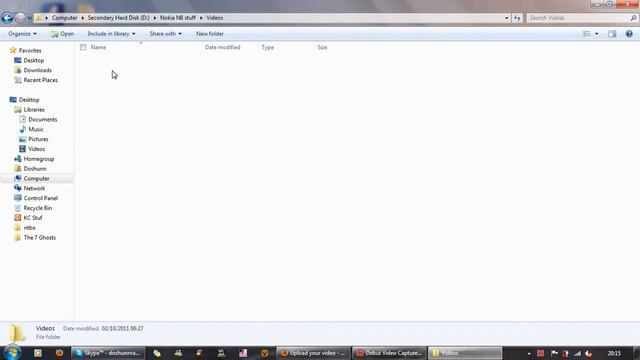Go forward with the Forward arrow button
Image resolution: width=640 pixels, height=360 pixels.
(x=20, y=18)
